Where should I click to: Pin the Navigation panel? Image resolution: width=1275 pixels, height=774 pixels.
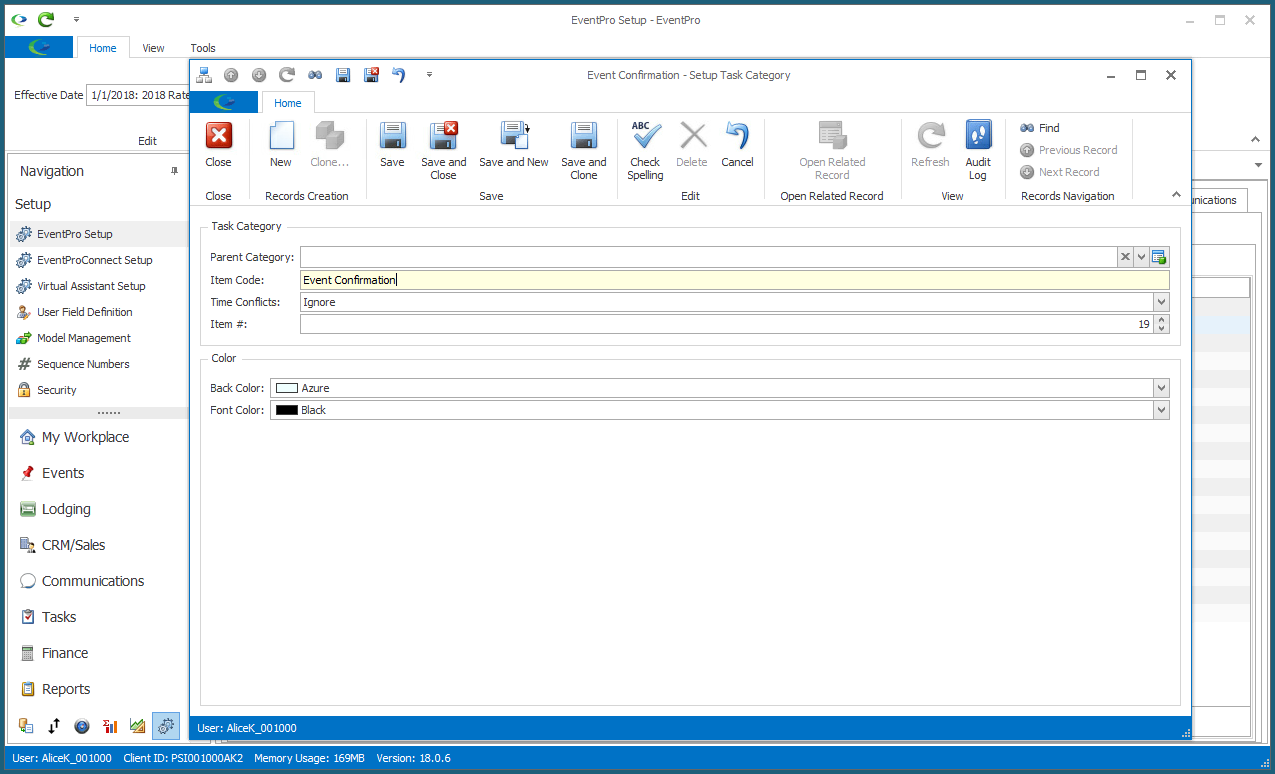[x=175, y=171]
